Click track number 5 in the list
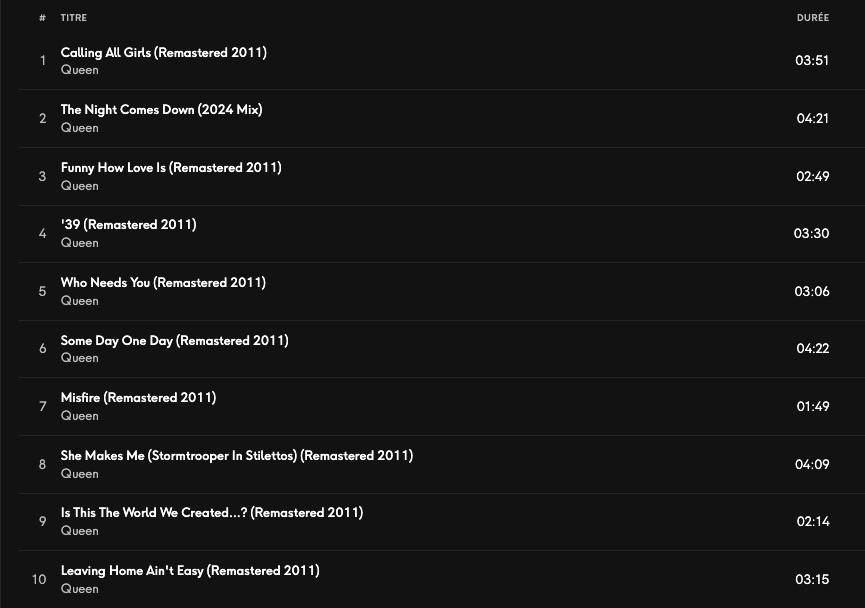The width and height of the screenshot is (865, 608). click(x=42, y=291)
